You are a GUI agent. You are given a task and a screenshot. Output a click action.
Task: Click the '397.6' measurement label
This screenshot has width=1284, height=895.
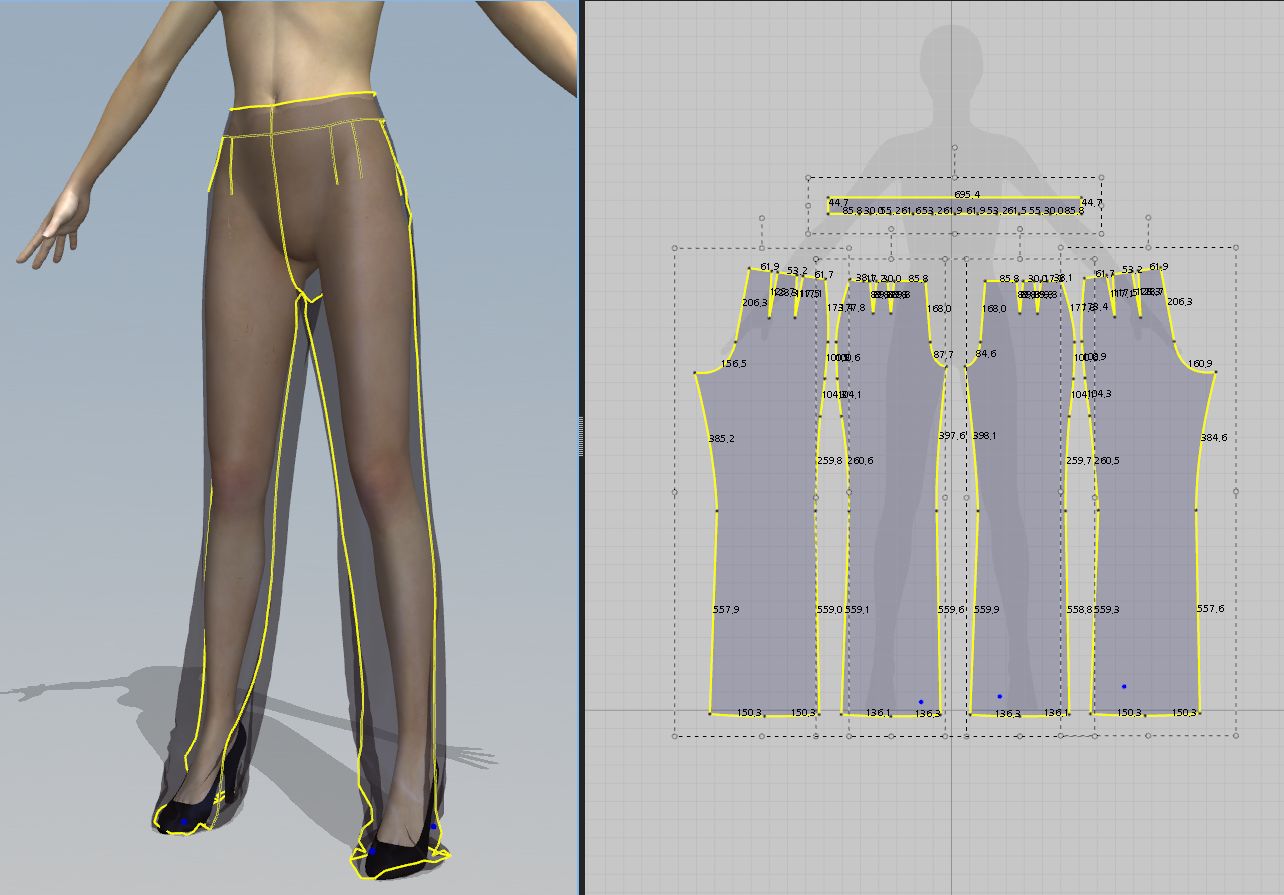(952, 435)
